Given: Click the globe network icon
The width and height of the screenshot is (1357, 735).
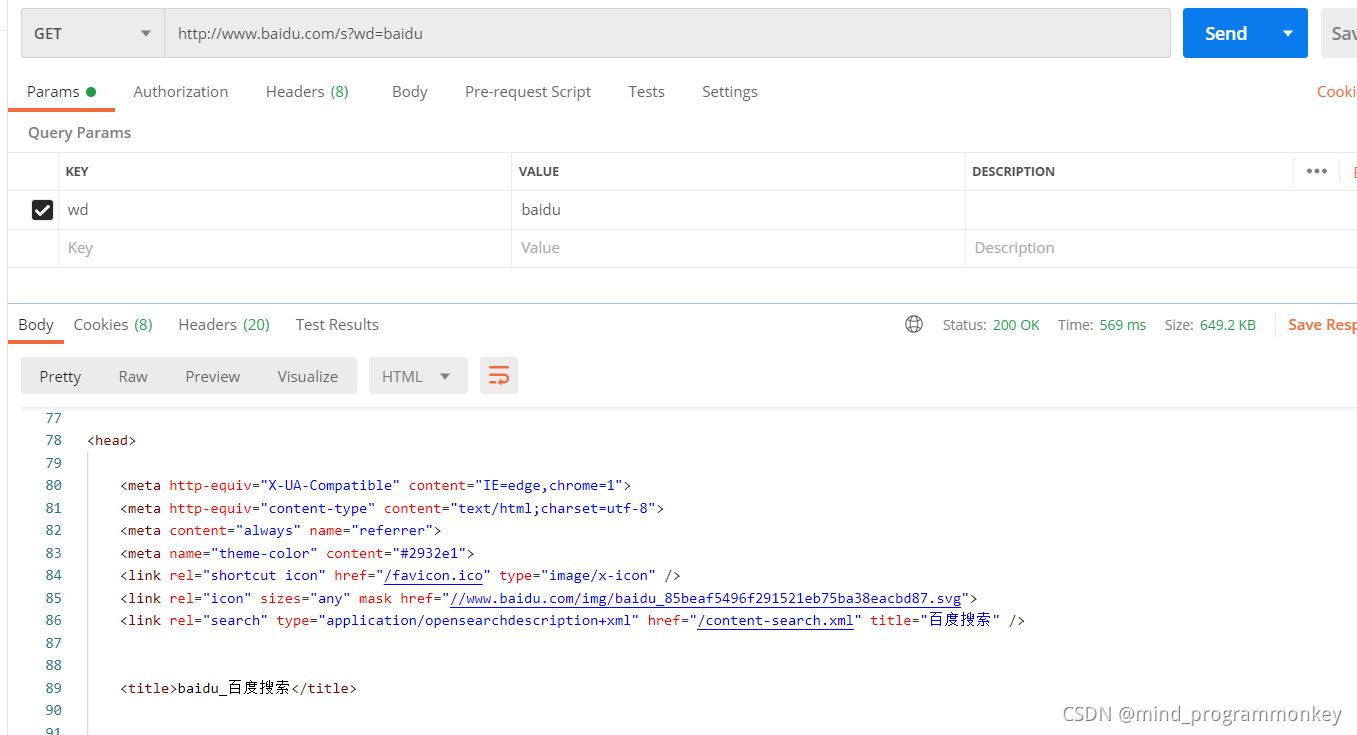Looking at the screenshot, I should 914,324.
